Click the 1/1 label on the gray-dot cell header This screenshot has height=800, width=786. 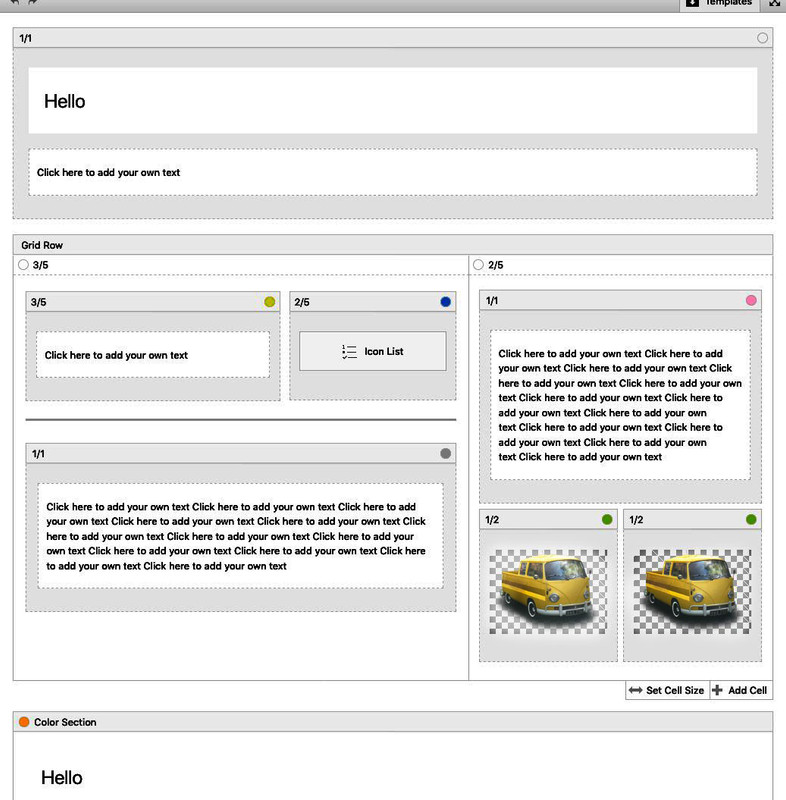(x=38, y=454)
